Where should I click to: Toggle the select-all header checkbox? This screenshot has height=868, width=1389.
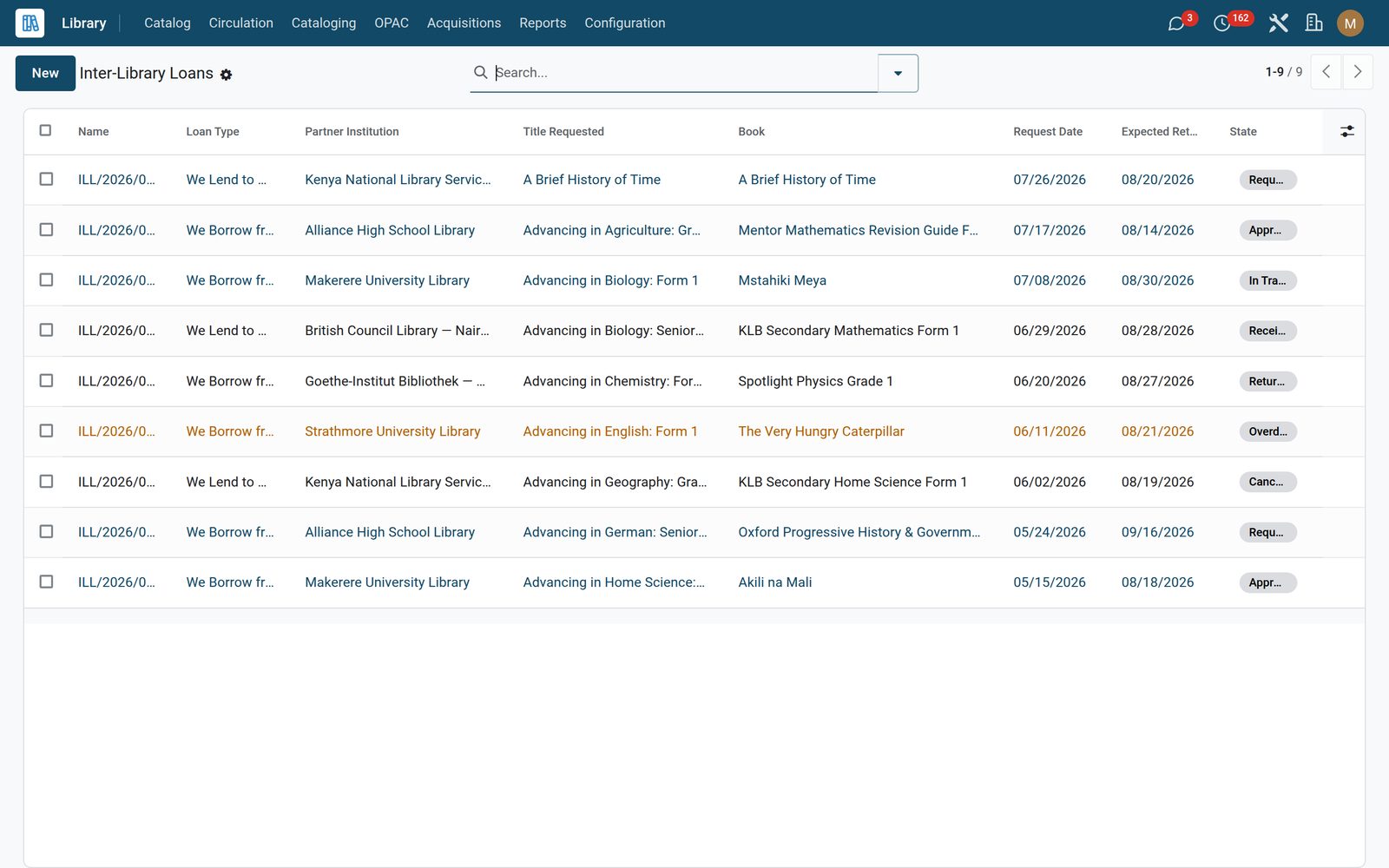pos(45,131)
